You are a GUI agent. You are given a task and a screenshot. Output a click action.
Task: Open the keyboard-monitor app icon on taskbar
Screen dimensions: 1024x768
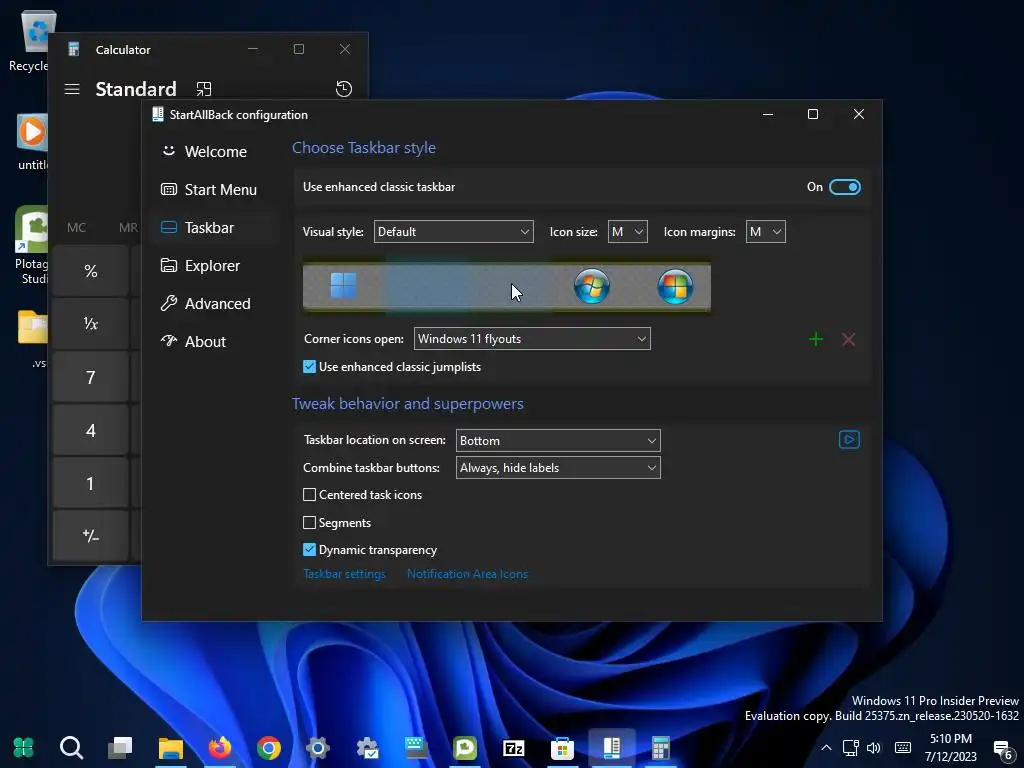click(416, 748)
